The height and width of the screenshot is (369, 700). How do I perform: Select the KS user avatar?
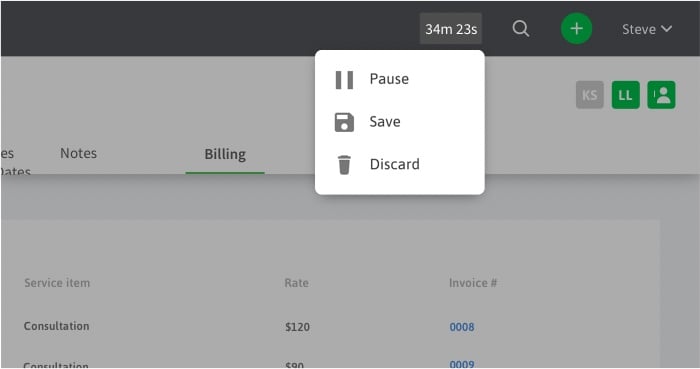coord(590,95)
